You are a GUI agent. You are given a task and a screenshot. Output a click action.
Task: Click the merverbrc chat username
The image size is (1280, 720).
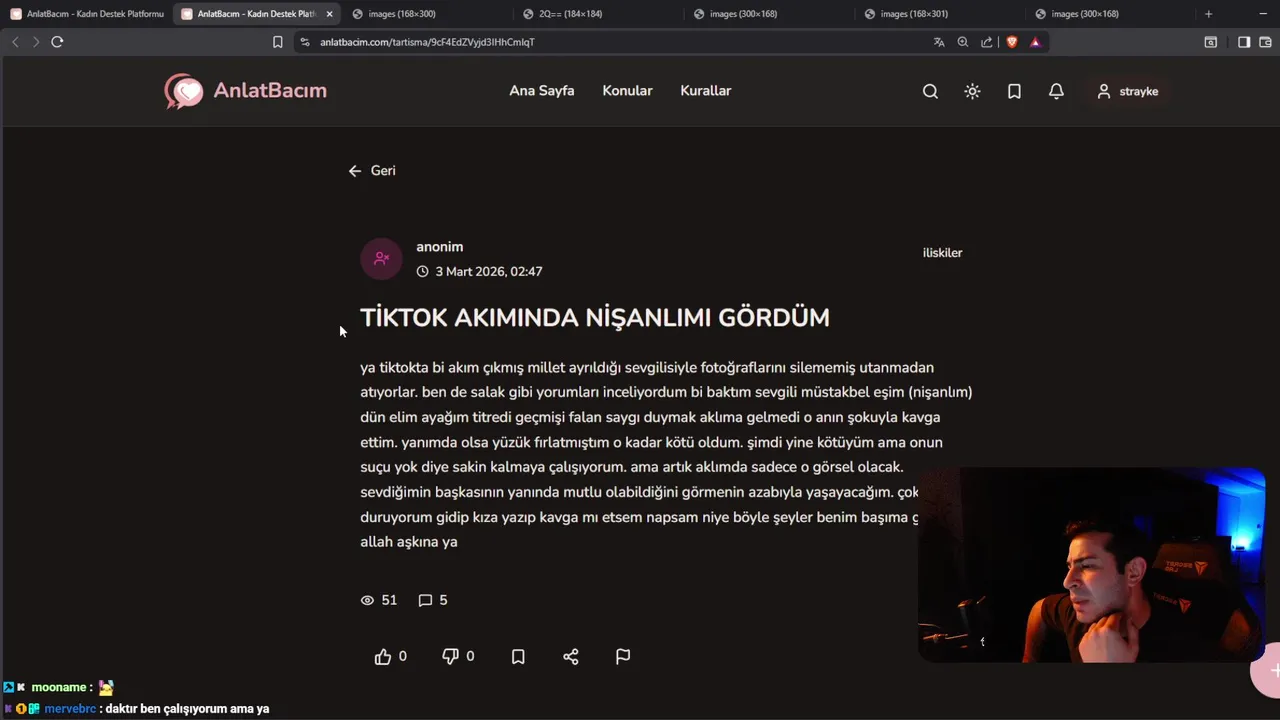tap(70, 709)
